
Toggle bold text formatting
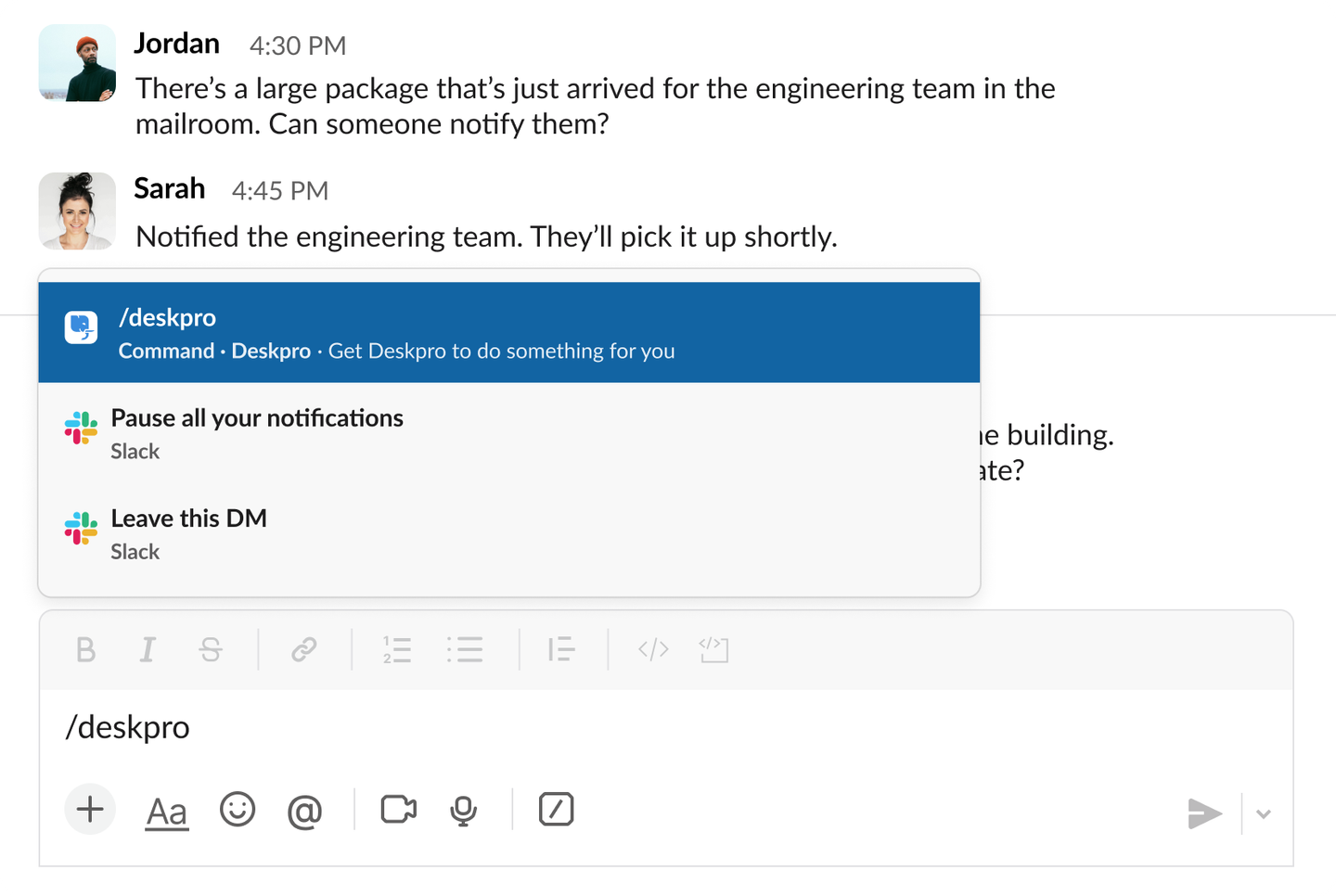pos(85,650)
